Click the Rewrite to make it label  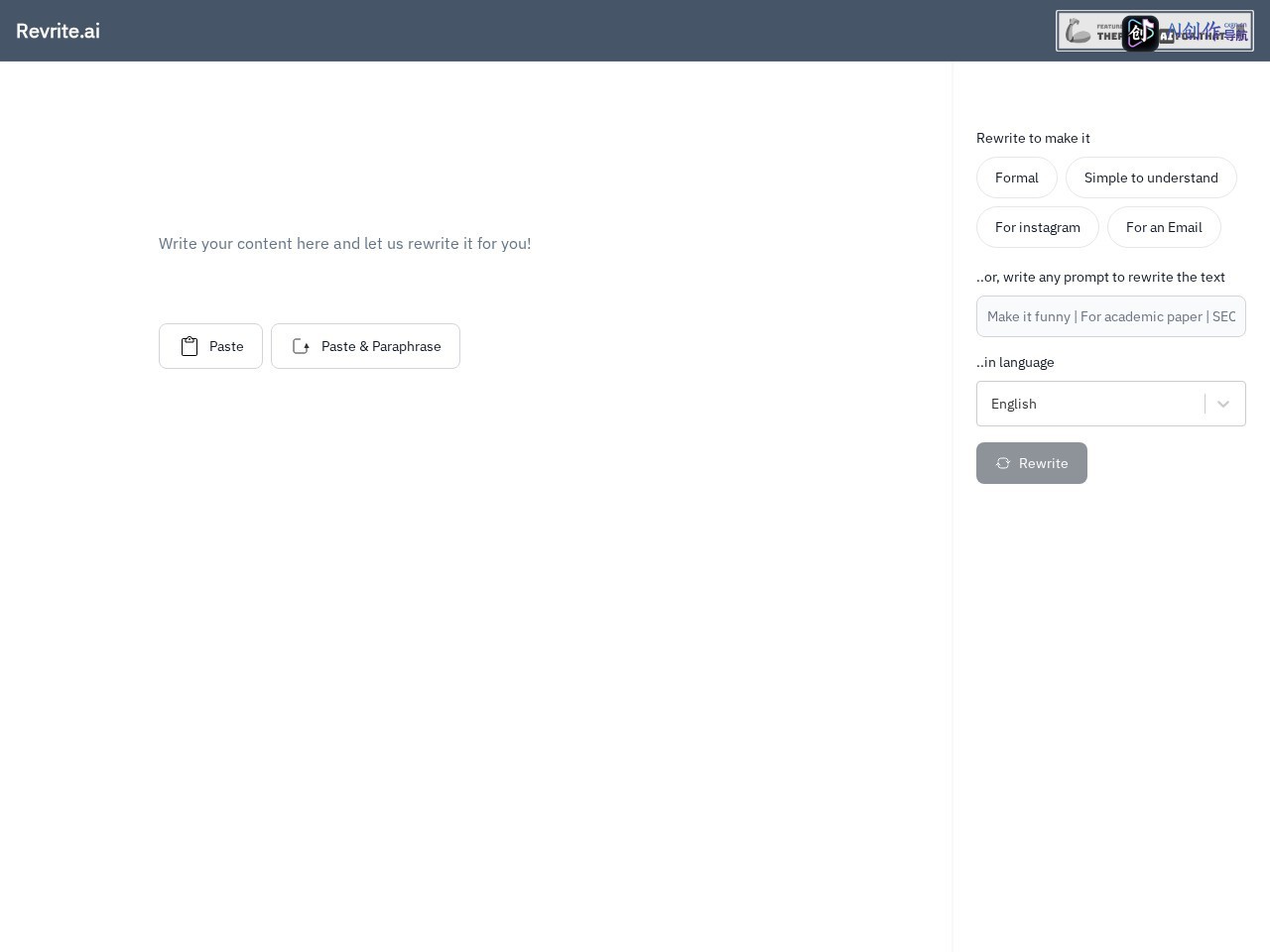(x=1033, y=138)
